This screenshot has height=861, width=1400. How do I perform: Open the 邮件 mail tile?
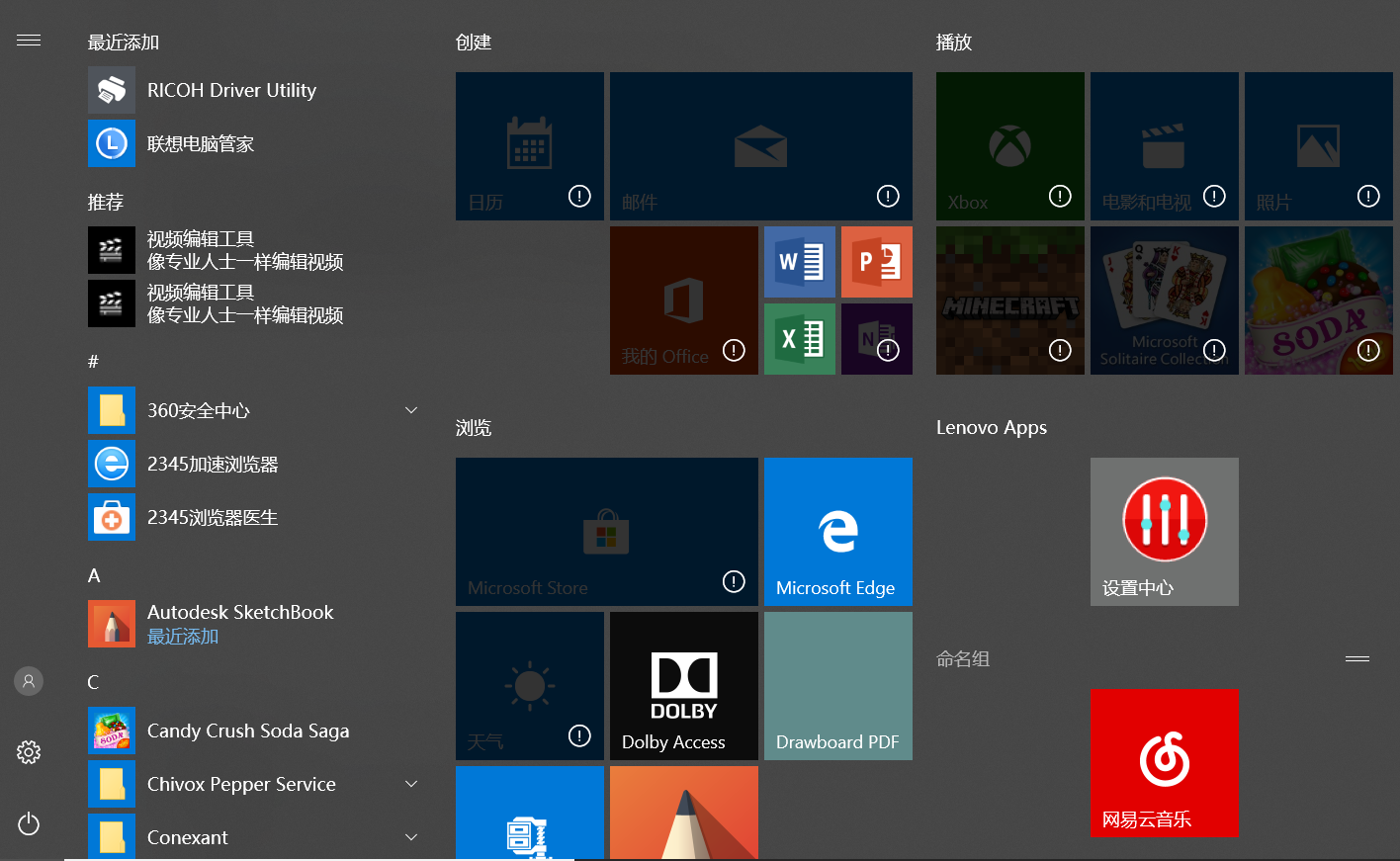761,146
